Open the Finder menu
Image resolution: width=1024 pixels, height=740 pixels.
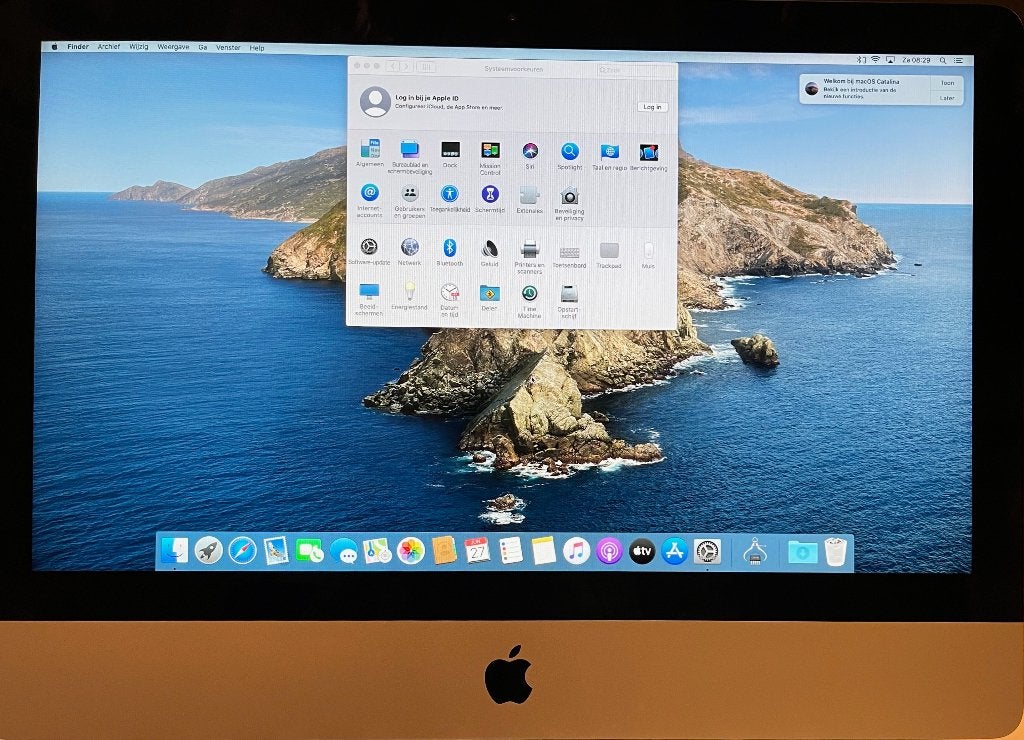[x=78, y=47]
